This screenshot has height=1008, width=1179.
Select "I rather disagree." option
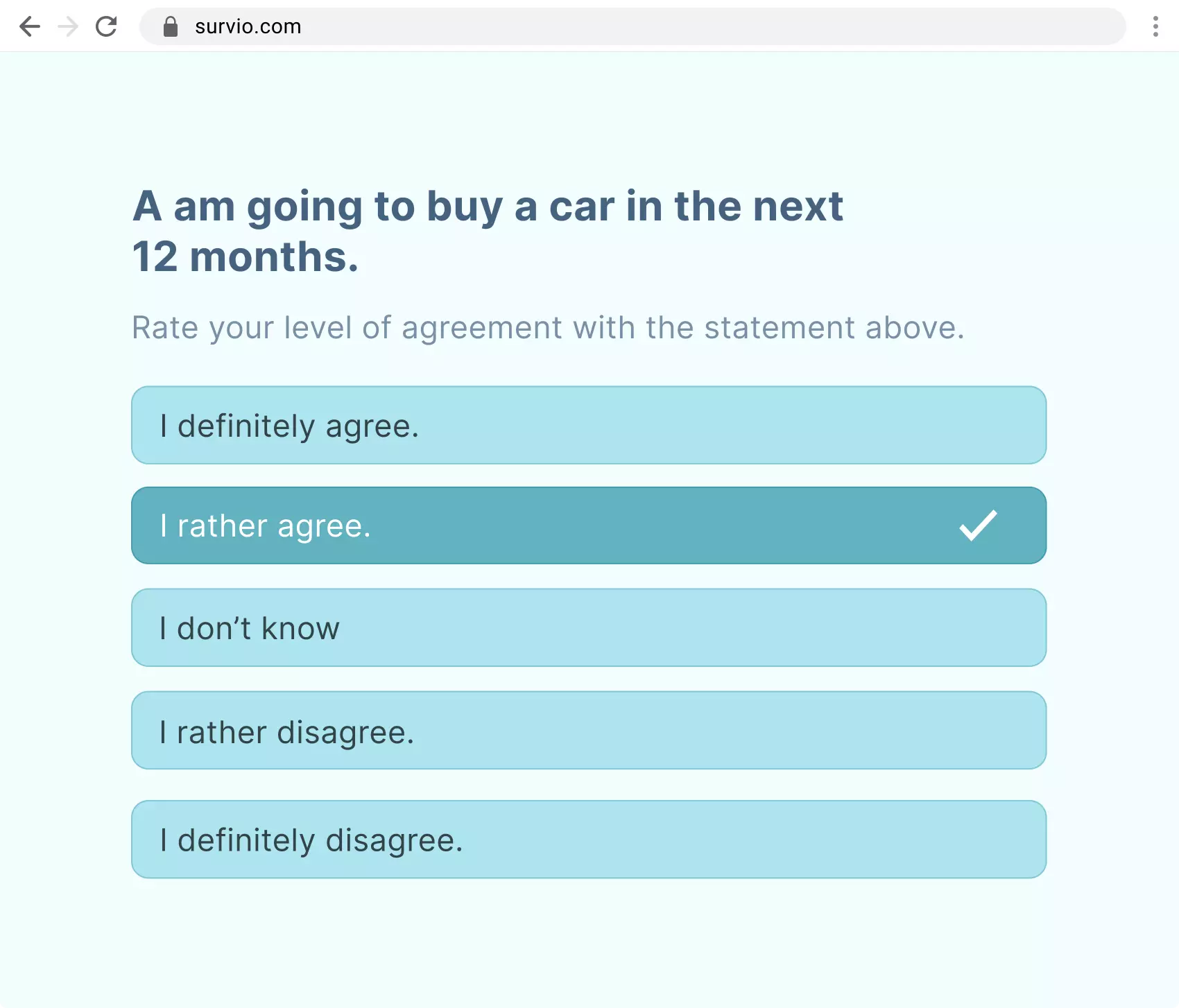click(x=588, y=730)
